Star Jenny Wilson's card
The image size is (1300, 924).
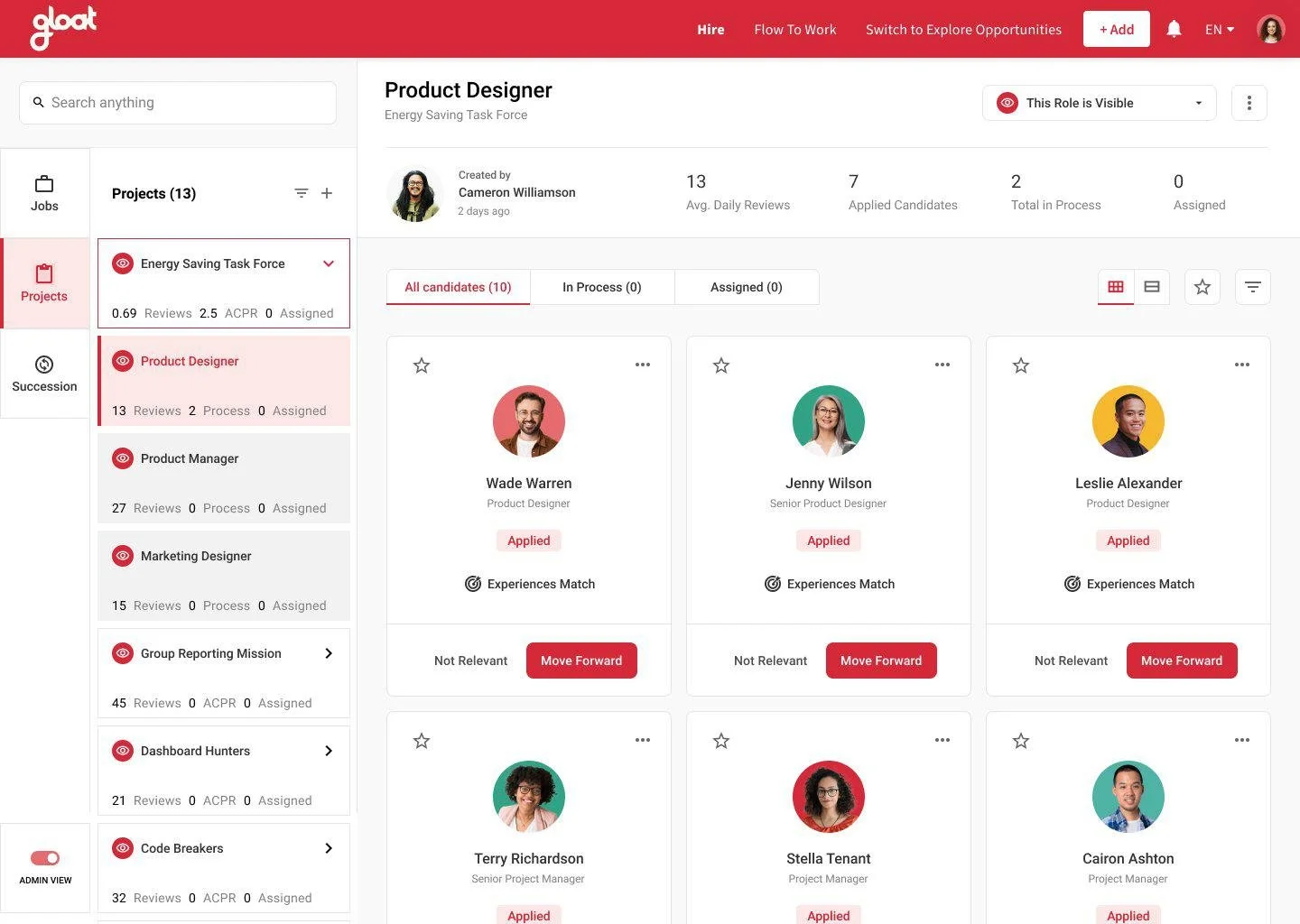coord(721,365)
